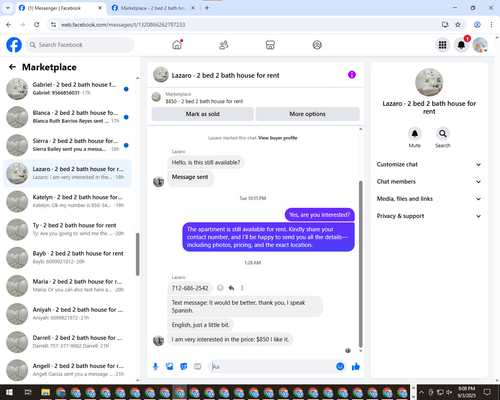Open the emoji picker in message box

340,367
